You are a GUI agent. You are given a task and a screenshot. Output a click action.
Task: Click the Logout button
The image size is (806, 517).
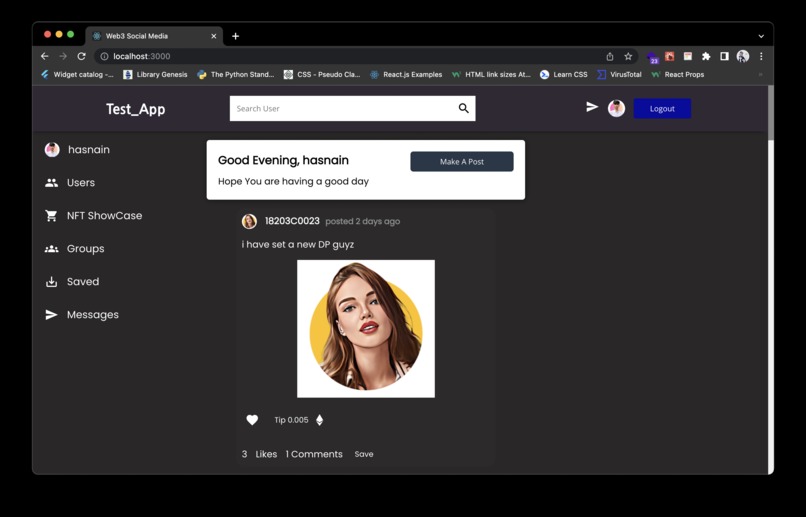click(662, 108)
